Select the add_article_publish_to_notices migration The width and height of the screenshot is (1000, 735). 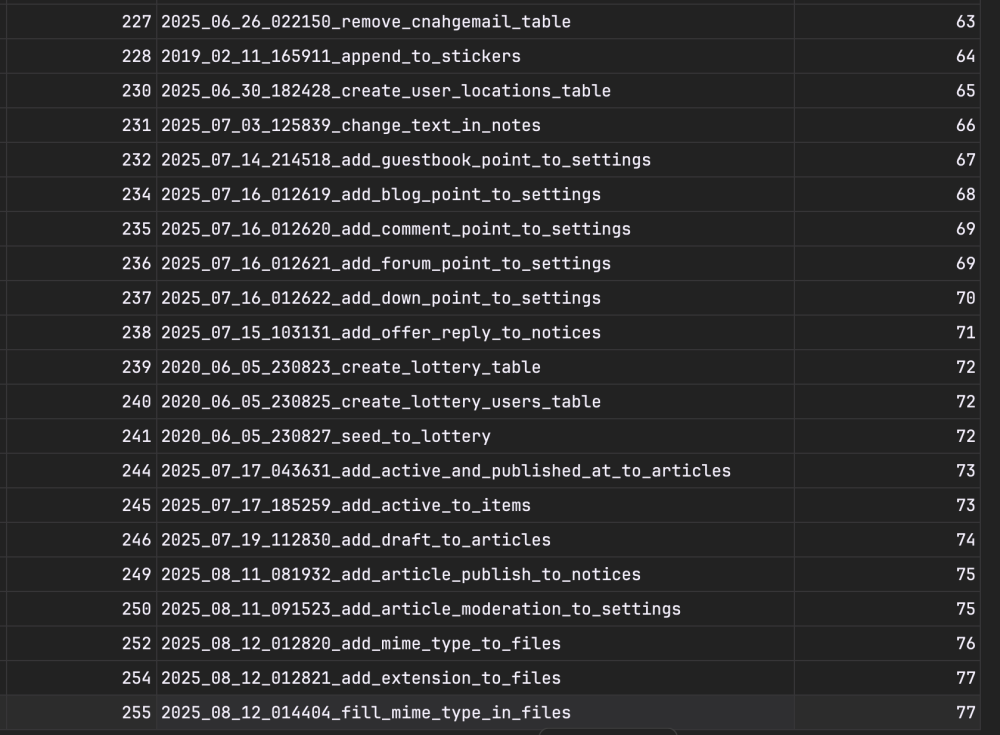click(401, 574)
